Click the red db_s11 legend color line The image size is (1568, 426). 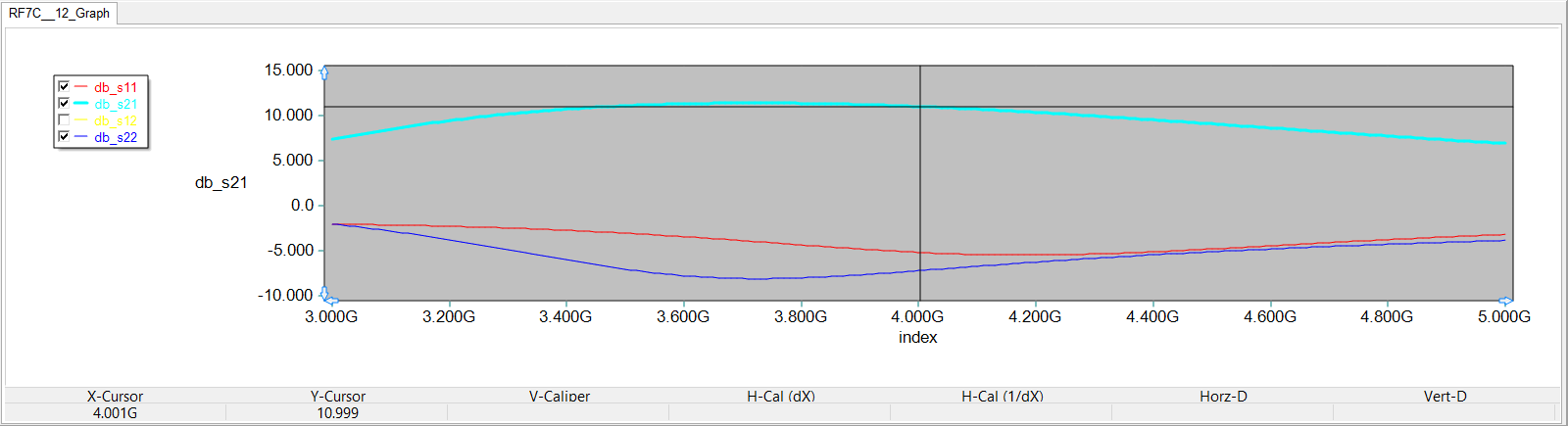(81, 87)
